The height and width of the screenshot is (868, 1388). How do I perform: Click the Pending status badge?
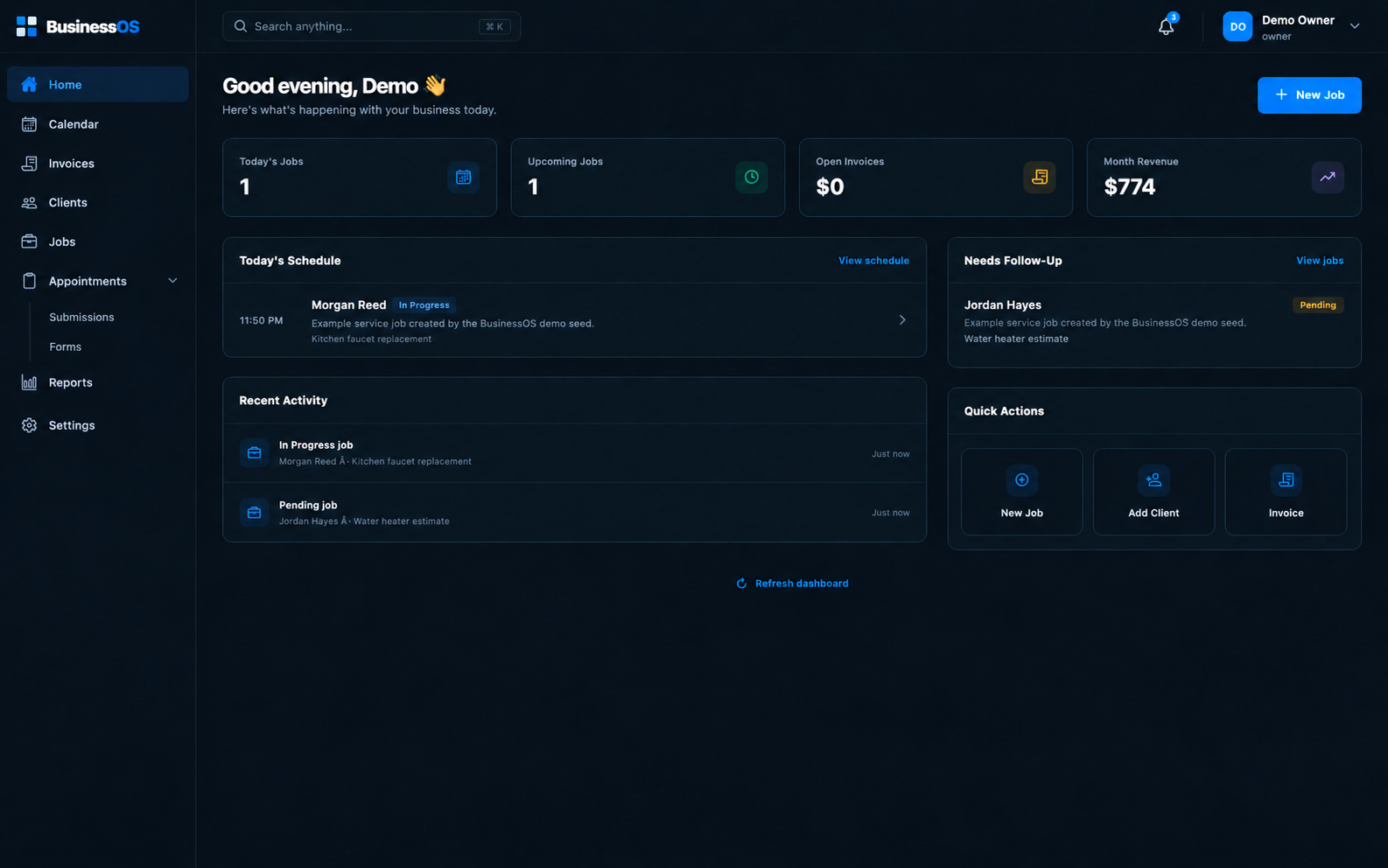1317,305
